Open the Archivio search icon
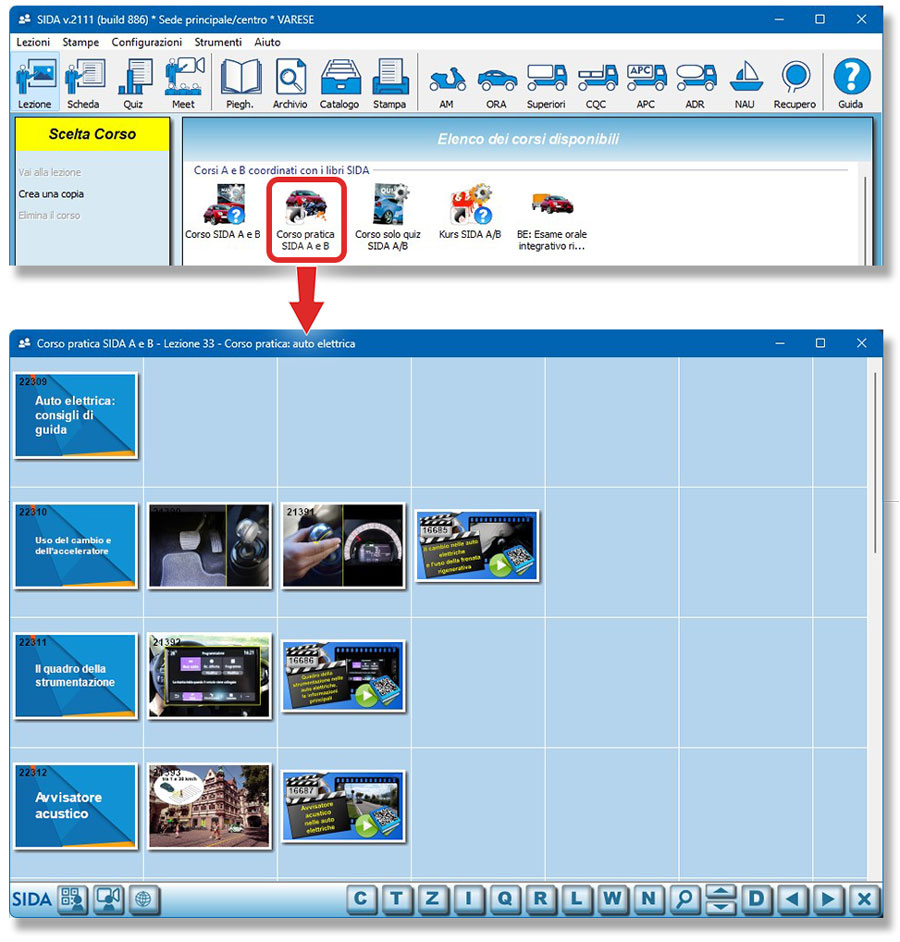Screen dimensions: 900x942 pos(290,83)
